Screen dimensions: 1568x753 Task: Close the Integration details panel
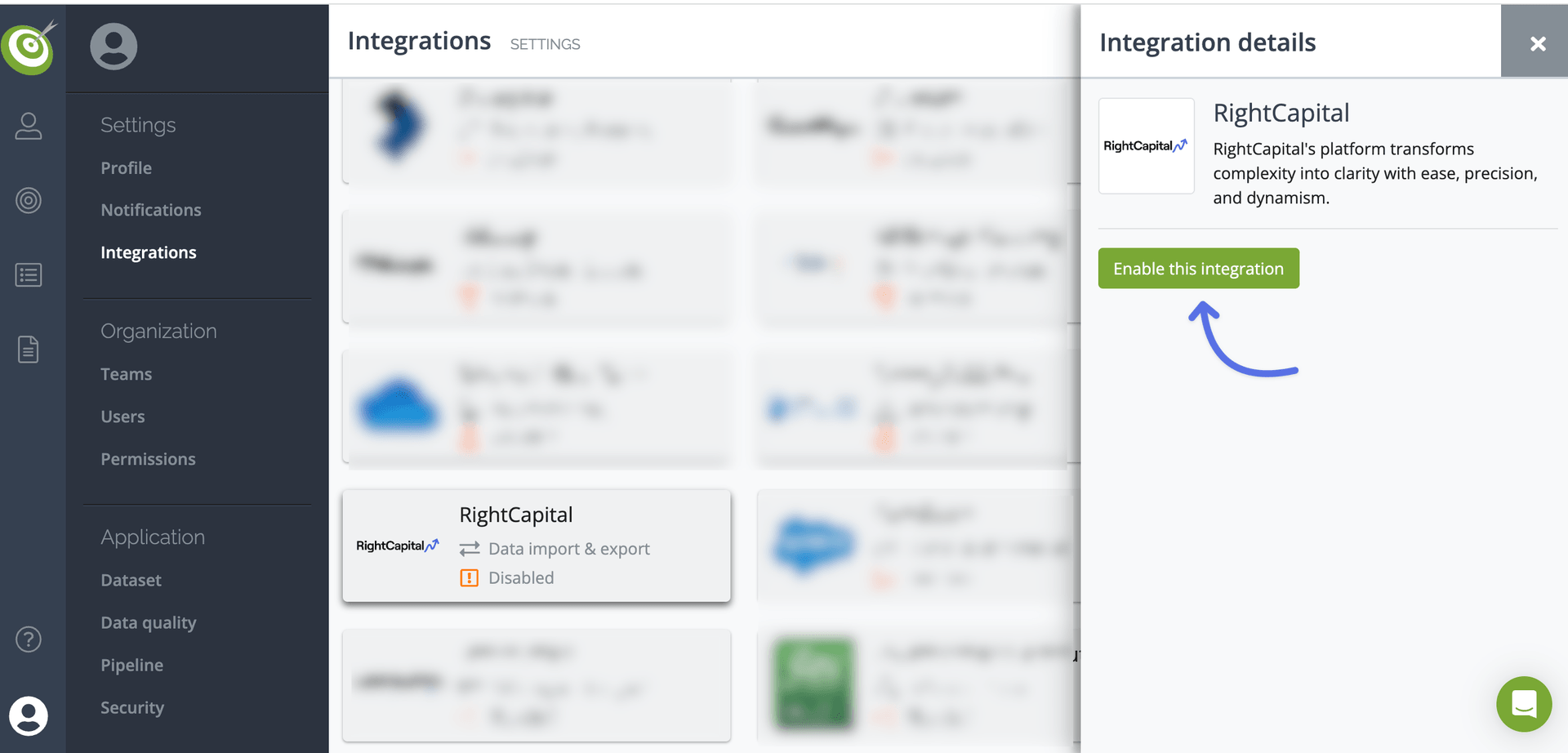[1537, 43]
